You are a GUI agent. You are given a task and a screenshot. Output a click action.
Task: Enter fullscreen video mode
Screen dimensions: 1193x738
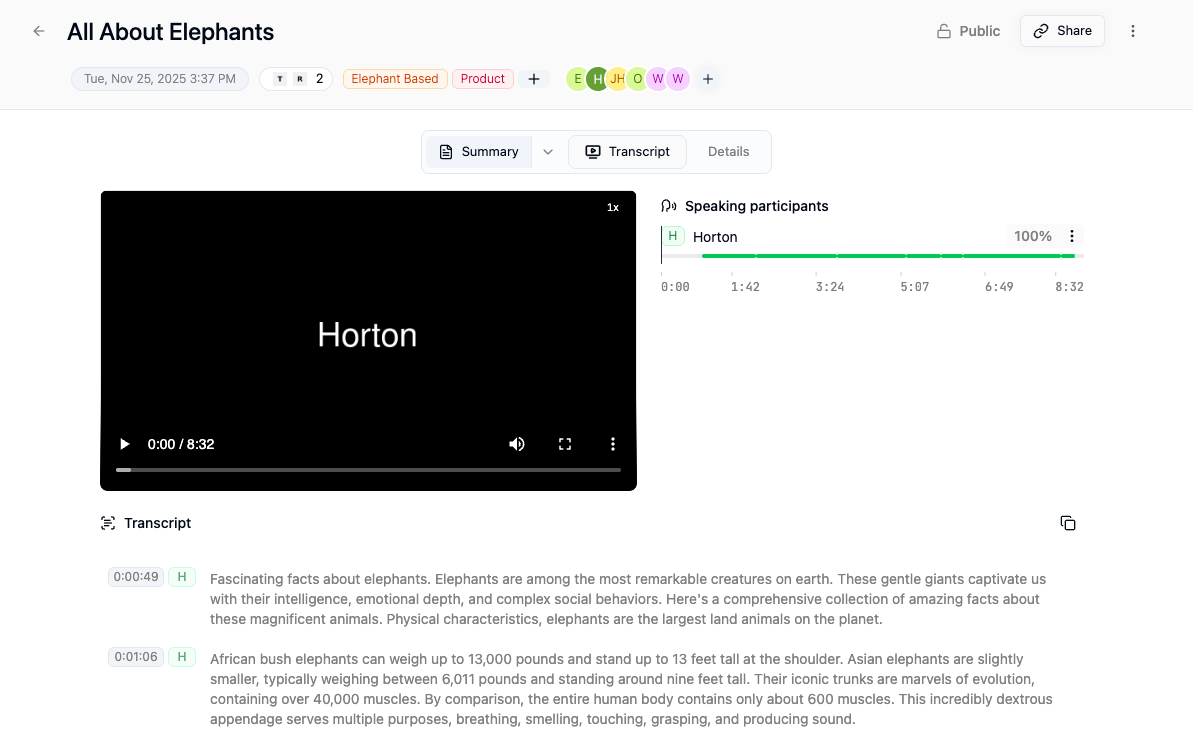tap(565, 444)
